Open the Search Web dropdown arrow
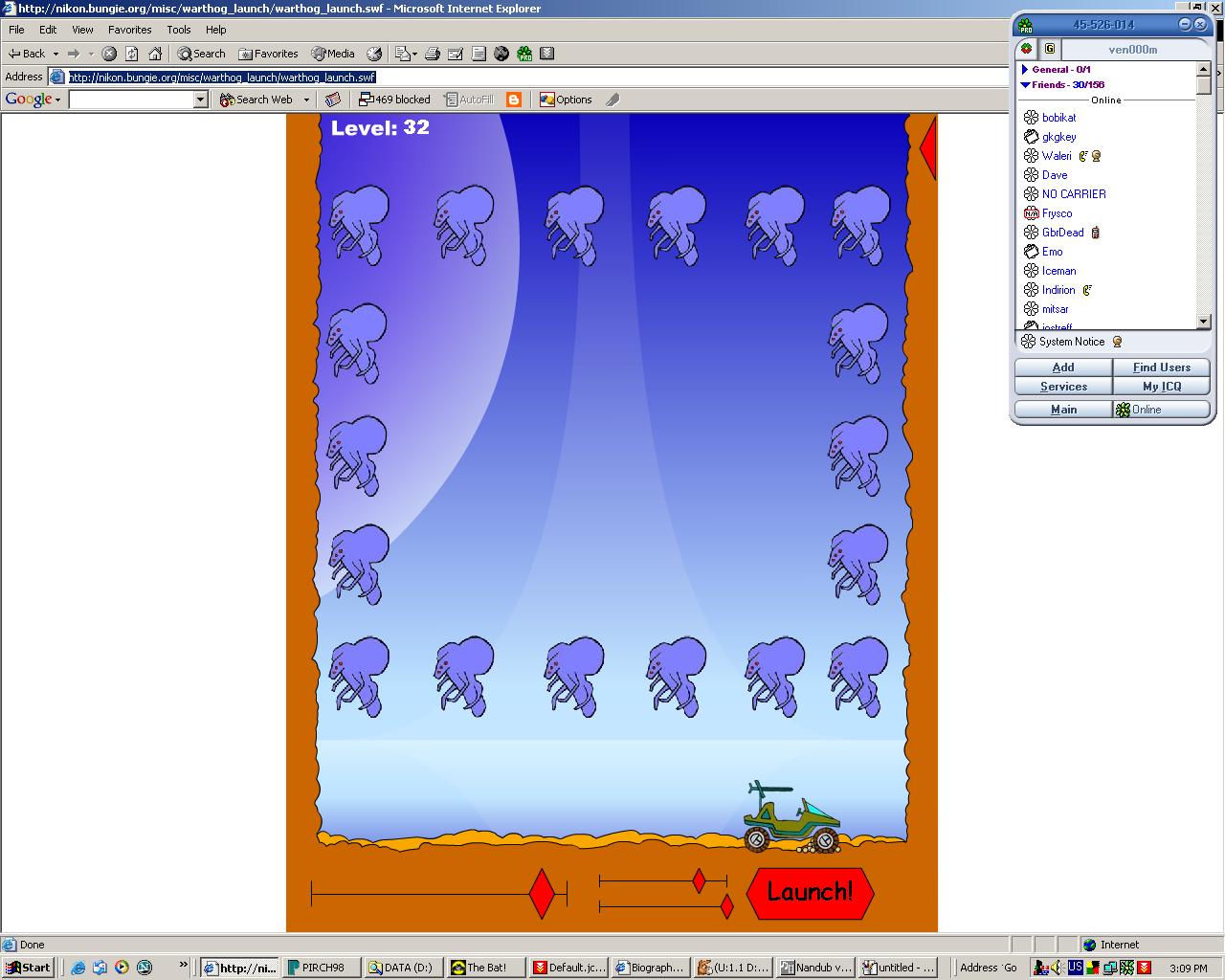This screenshot has width=1225, height=980. (306, 100)
